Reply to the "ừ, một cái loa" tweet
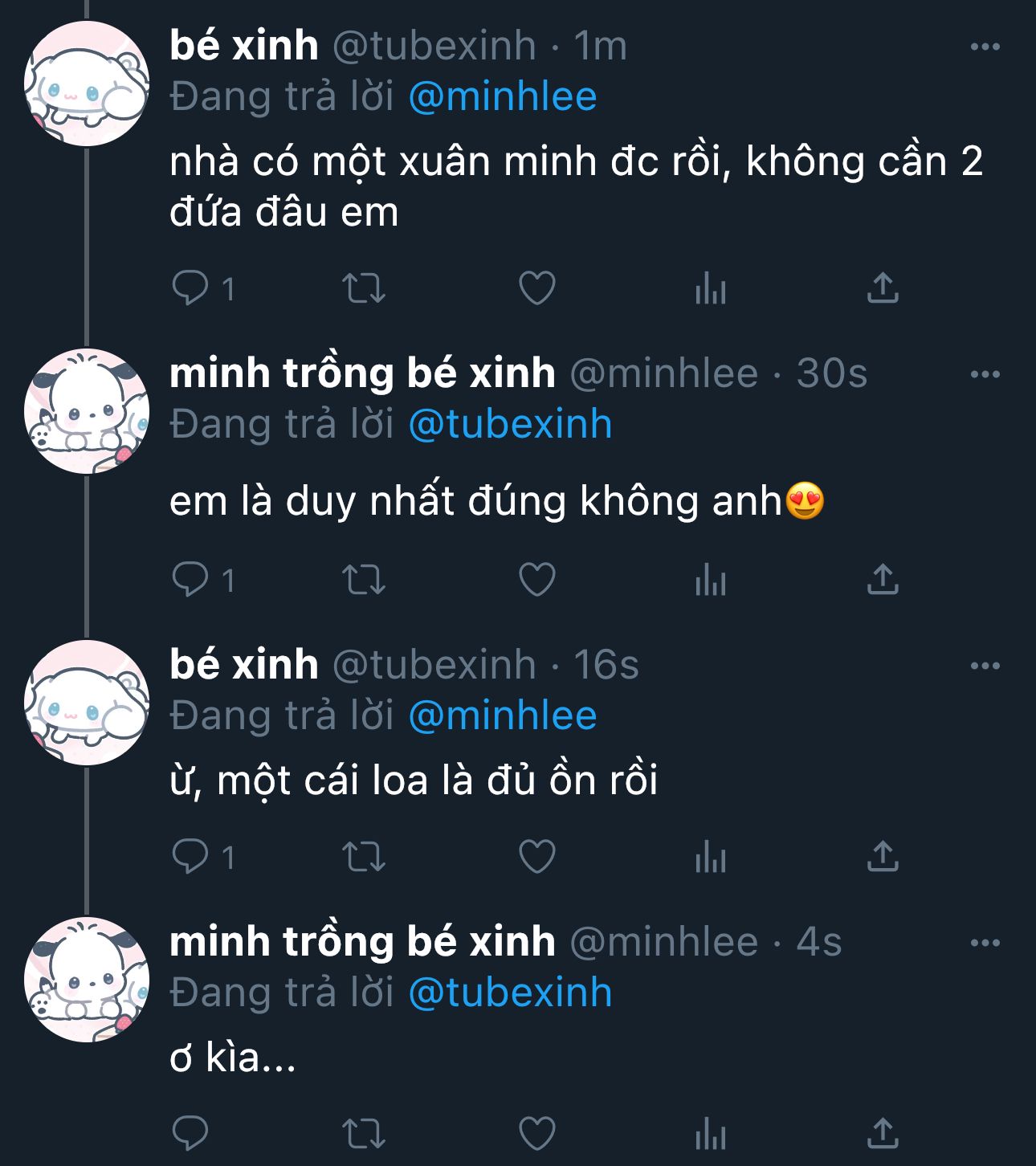This screenshot has height=1166, width=1036. (191, 857)
